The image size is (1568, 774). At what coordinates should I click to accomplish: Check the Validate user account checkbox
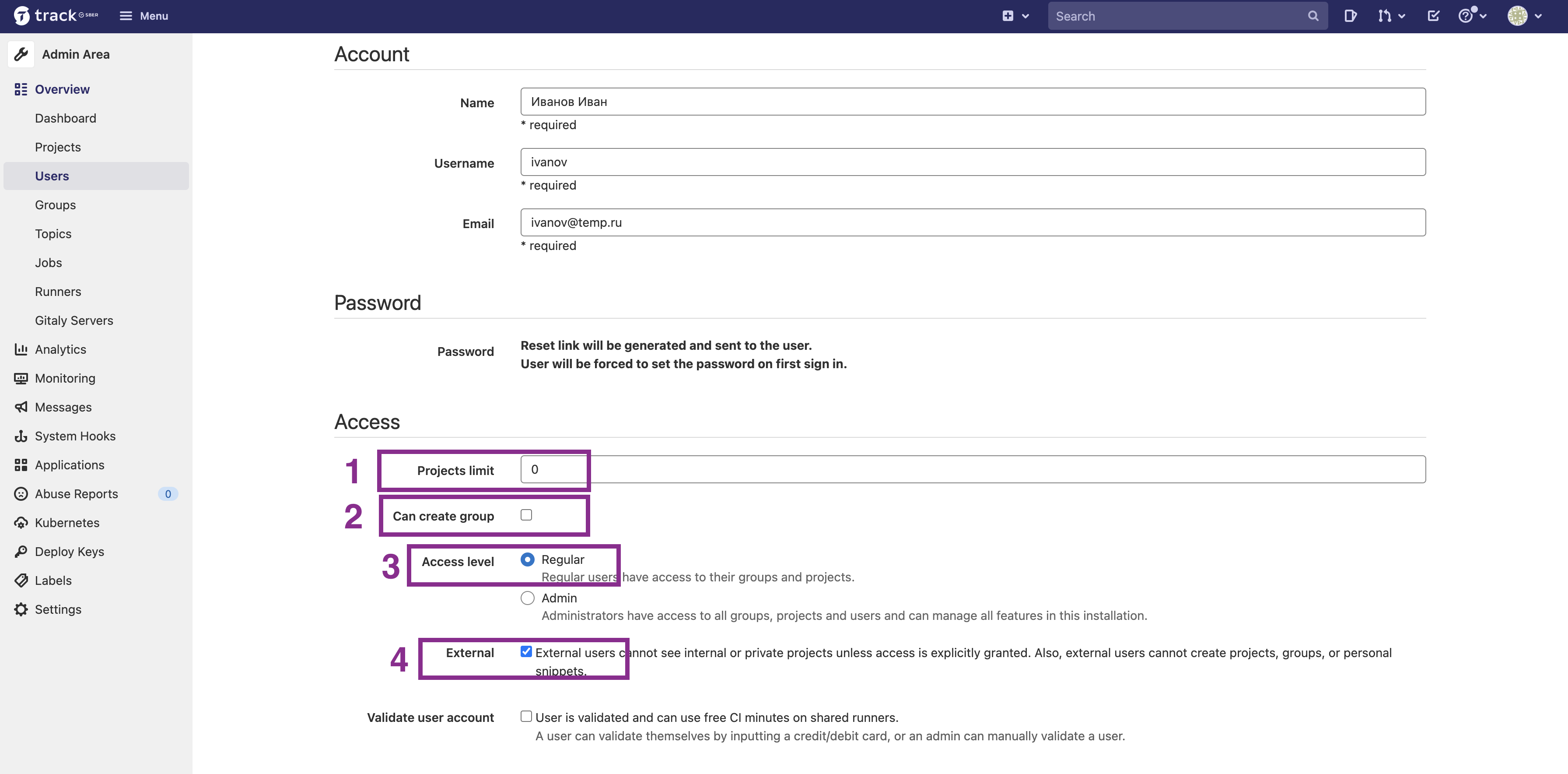526,717
